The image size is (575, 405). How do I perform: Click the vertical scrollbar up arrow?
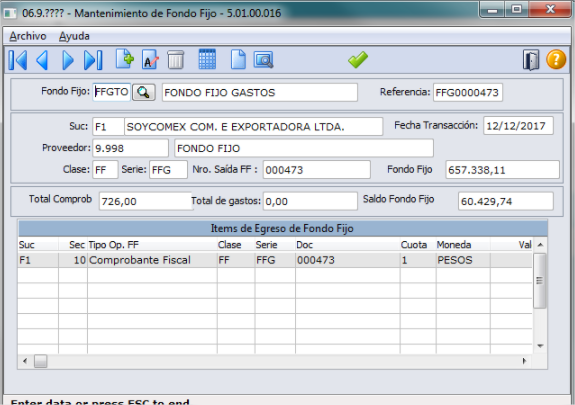point(540,245)
